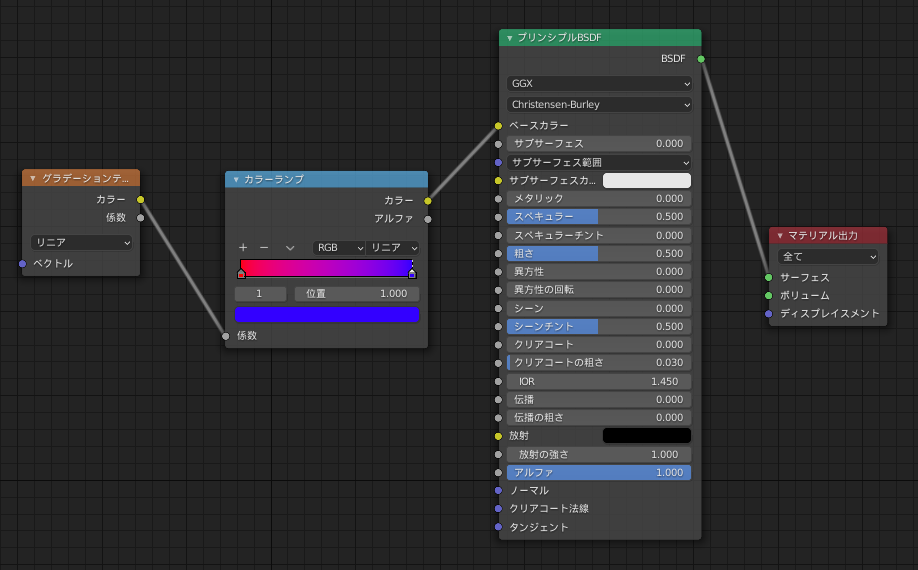Open the GGX distribution dropdown

599,84
